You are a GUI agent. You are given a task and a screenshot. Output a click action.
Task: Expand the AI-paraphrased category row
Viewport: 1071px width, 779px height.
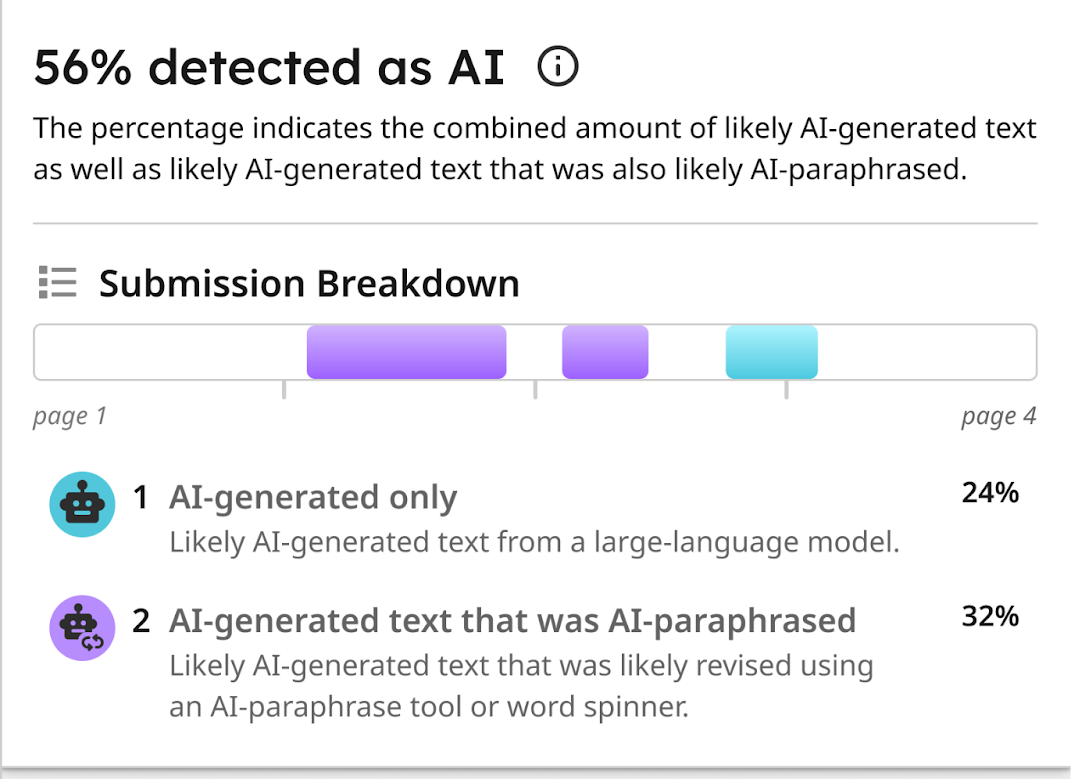tap(513, 620)
